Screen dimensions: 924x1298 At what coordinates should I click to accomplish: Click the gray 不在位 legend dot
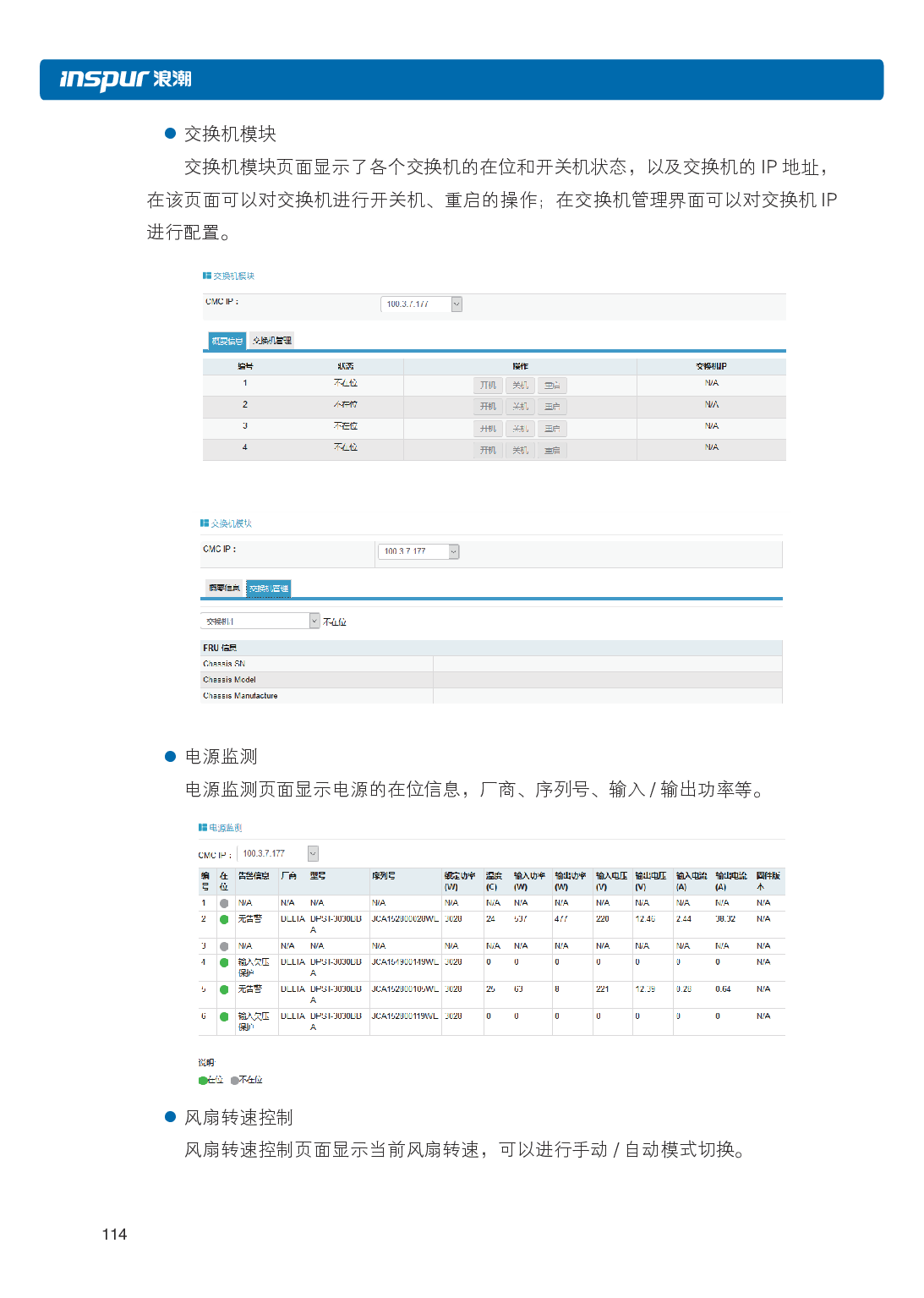tap(234, 1080)
